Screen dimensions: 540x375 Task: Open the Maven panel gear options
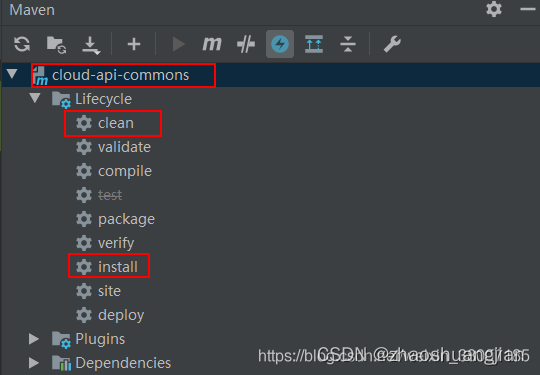click(494, 9)
